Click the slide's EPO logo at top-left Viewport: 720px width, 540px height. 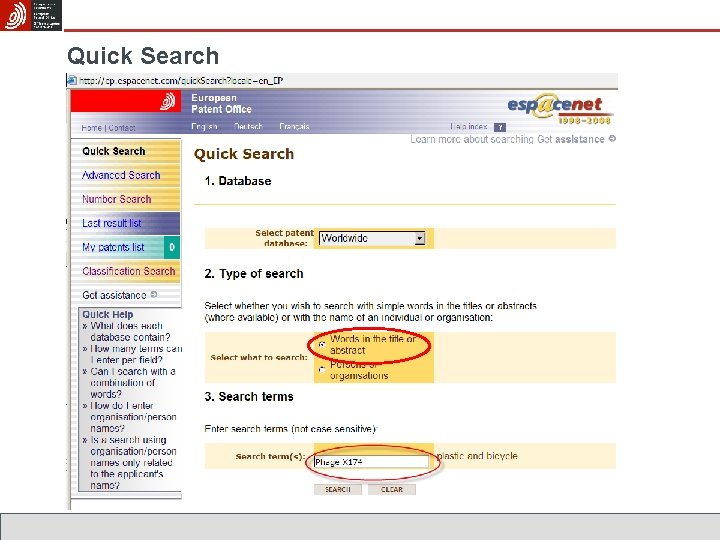pyautogui.click(x=31, y=15)
